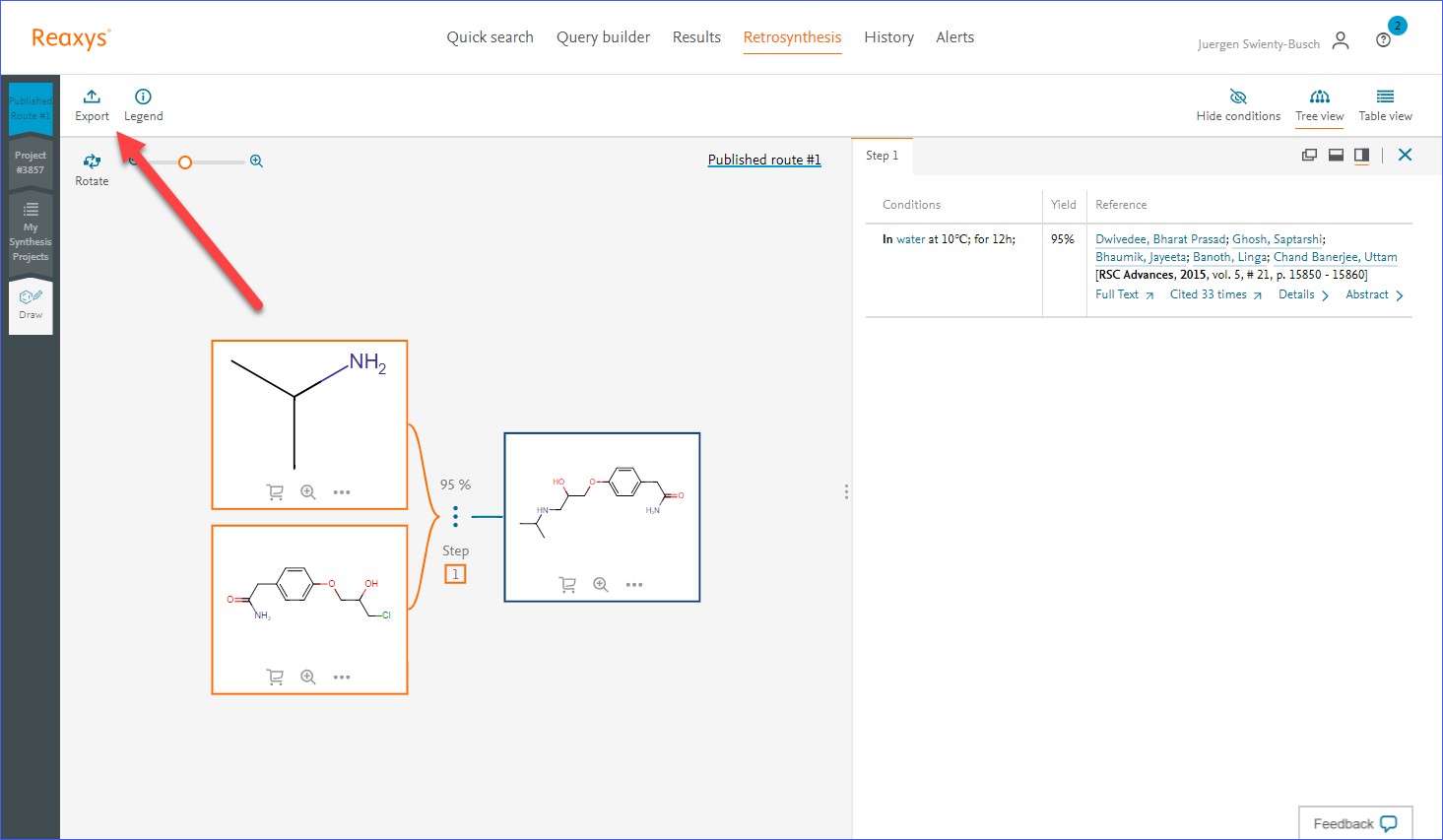Zoom into the product molecule structure
This screenshot has width=1443, height=840.
(x=601, y=585)
